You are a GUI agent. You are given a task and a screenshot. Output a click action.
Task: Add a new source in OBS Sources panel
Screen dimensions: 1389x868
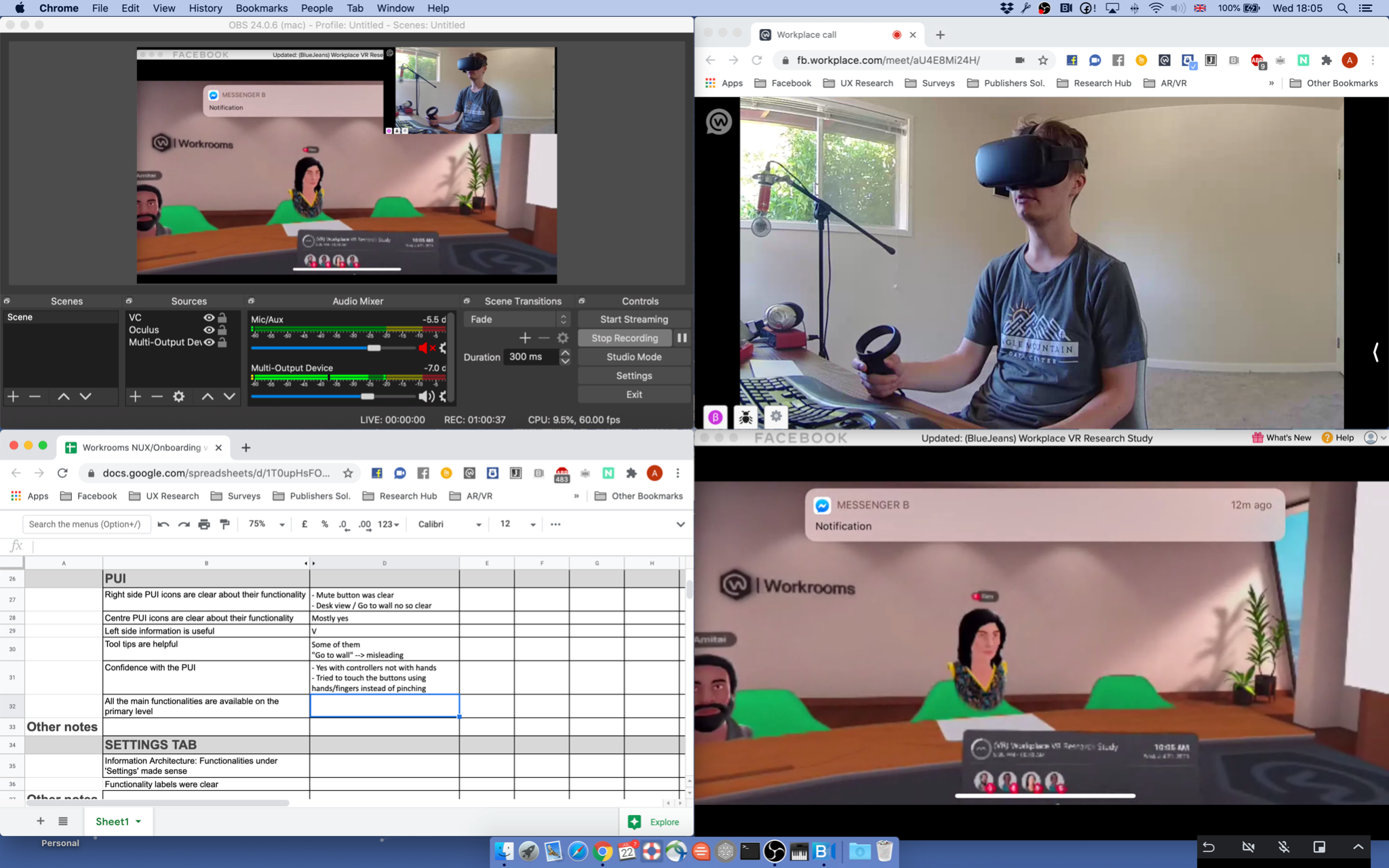pos(135,396)
